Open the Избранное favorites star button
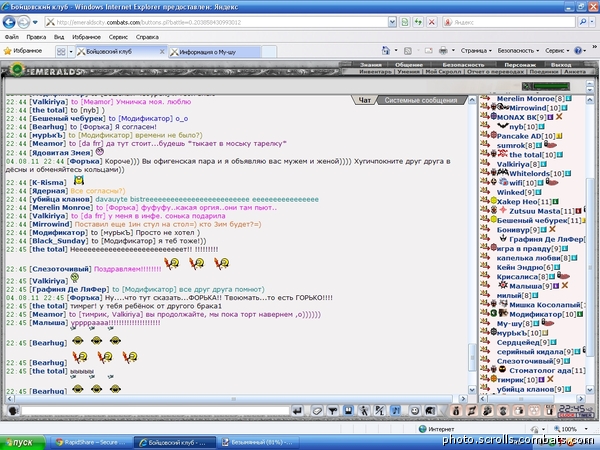Image resolution: width=600 pixels, height=450 pixels. (23, 51)
